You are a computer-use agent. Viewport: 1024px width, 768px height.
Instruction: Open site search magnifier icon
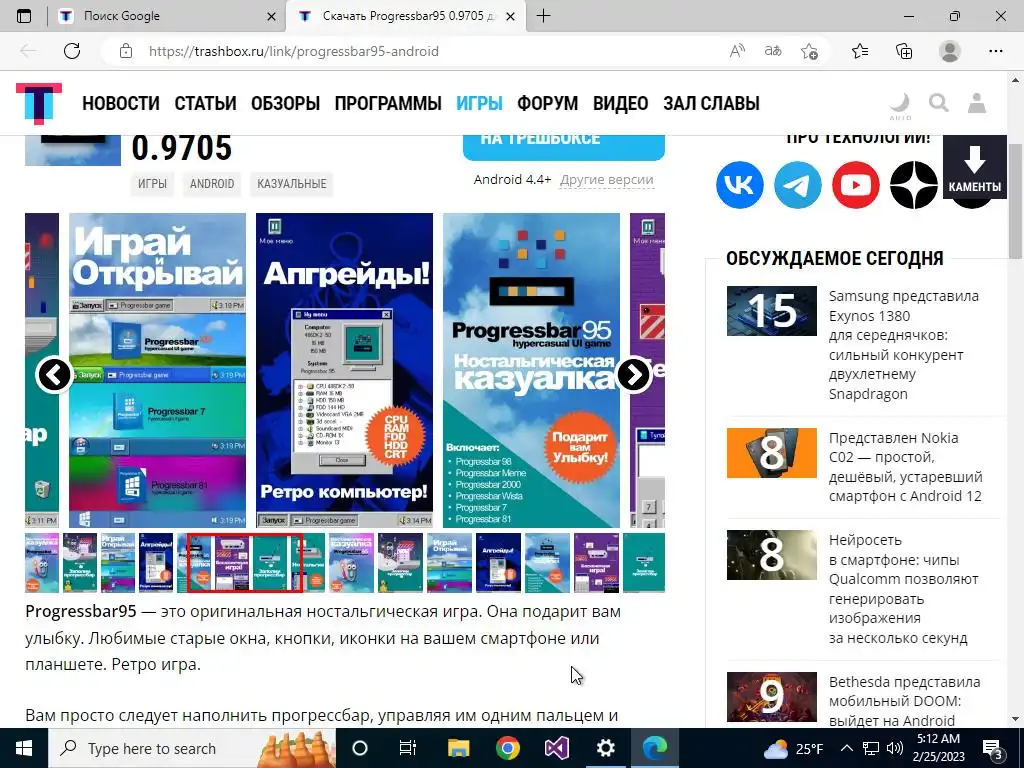click(x=938, y=103)
